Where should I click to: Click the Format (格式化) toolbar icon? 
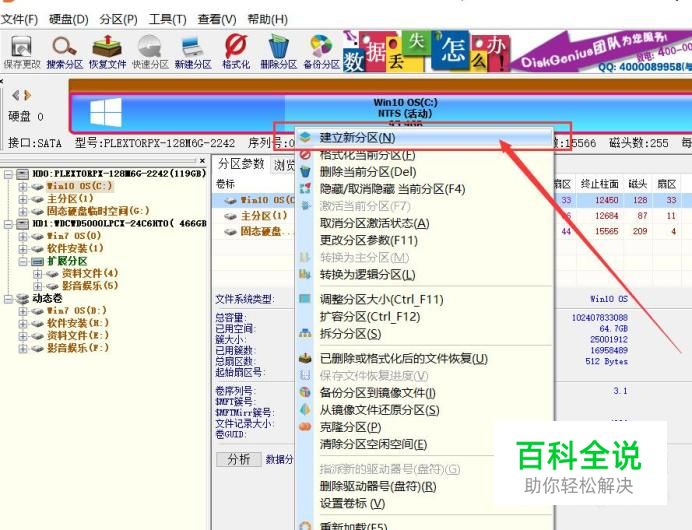pyautogui.click(x=236, y=52)
